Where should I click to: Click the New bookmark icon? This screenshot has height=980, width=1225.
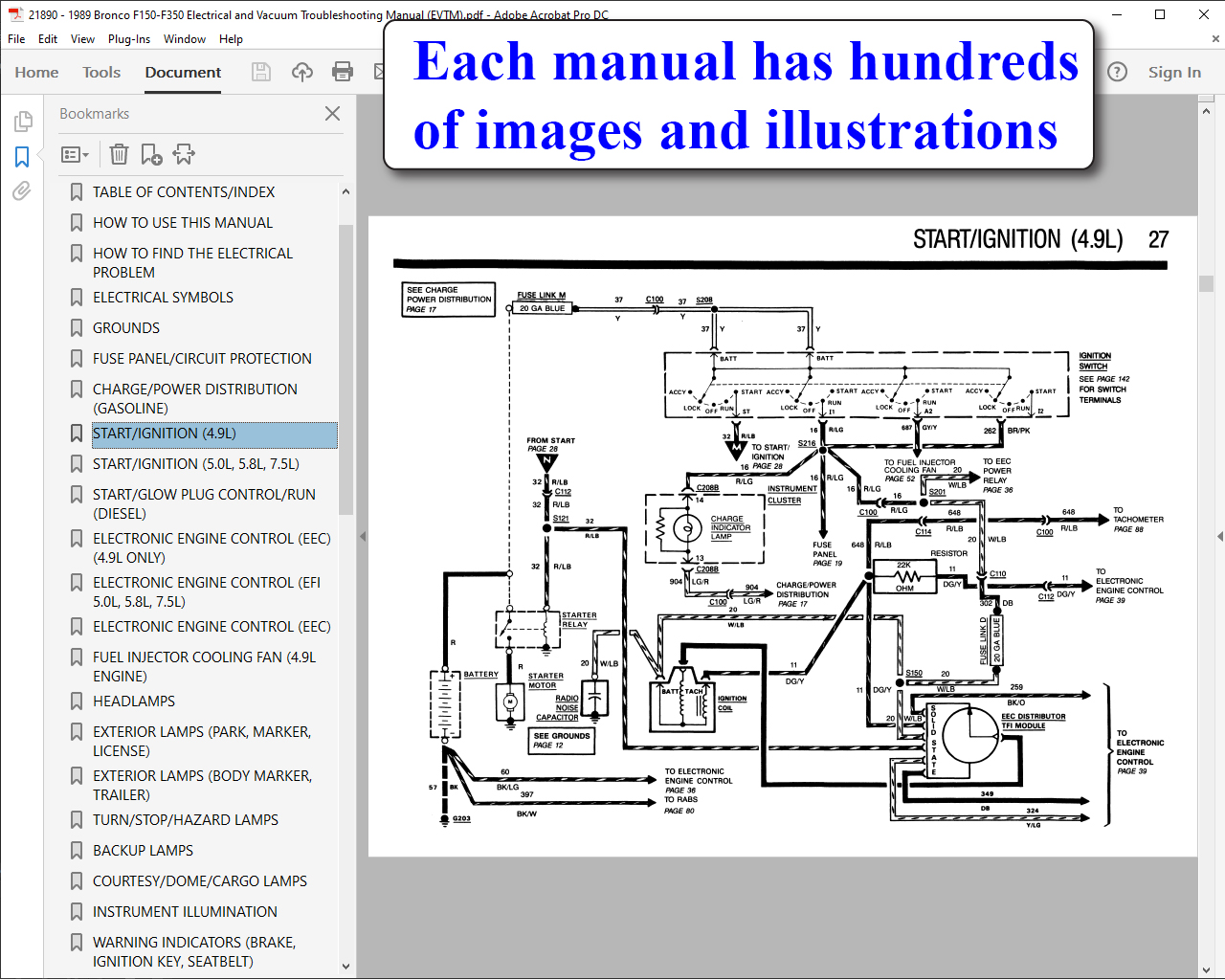pyautogui.click(x=151, y=154)
